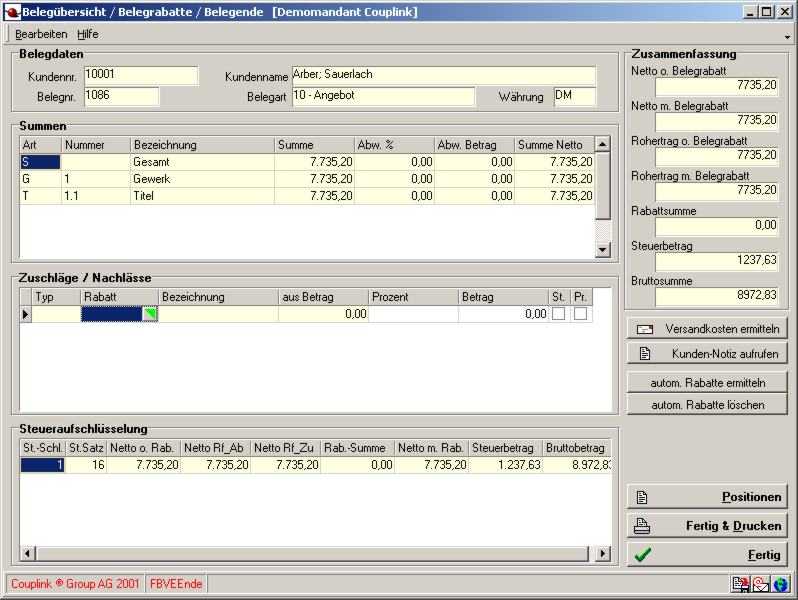Screen dimensions: 798x600
Task: Click the email envelope icon in status bar
Action: pyautogui.click(x=761, y=584)
